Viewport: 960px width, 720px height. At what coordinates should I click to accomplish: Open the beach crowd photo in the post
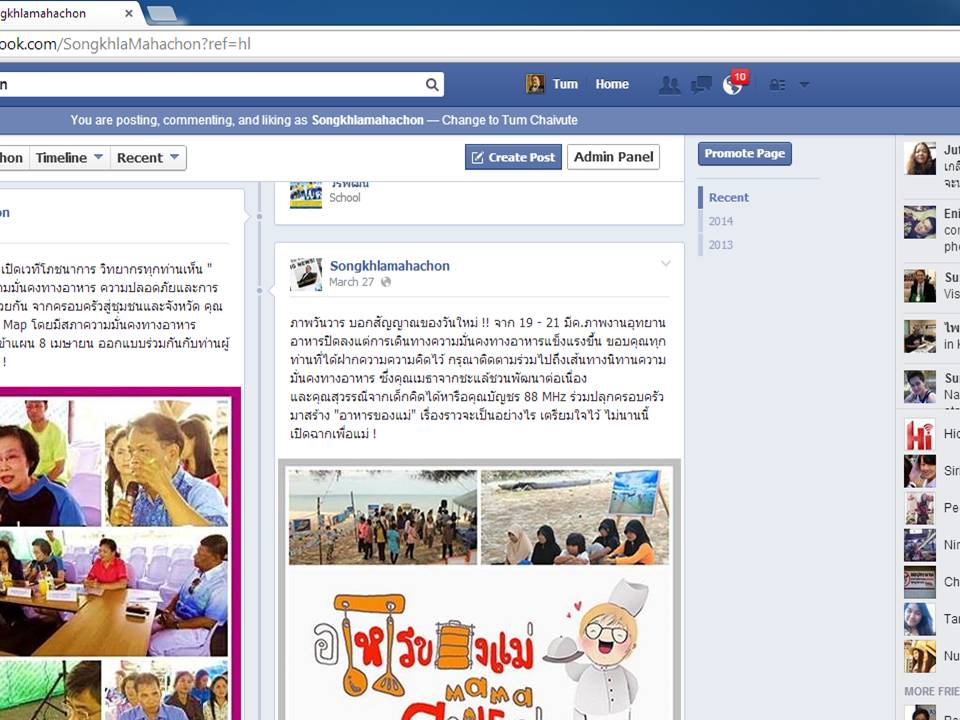[x=383, y=517]
